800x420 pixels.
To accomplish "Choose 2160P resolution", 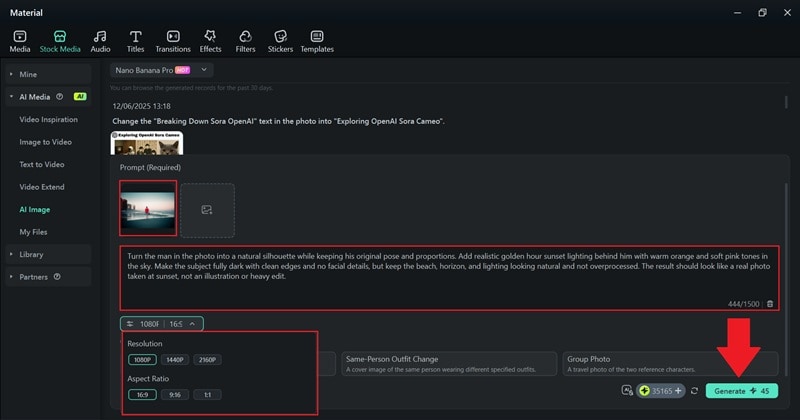I will click(x=207, y=360).
